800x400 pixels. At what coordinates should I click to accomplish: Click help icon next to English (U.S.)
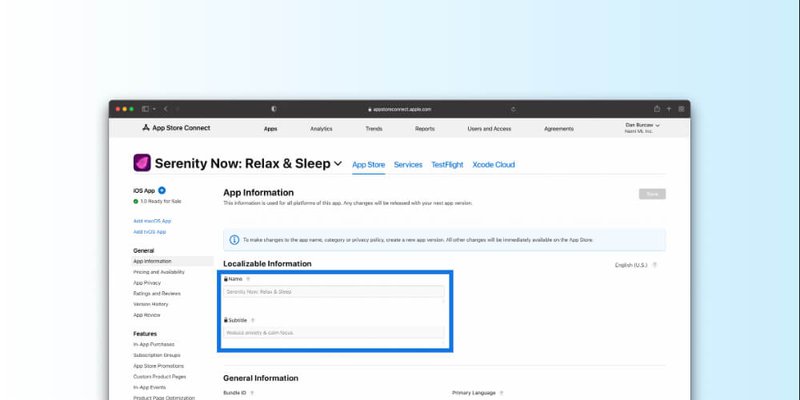click(655, 265)
